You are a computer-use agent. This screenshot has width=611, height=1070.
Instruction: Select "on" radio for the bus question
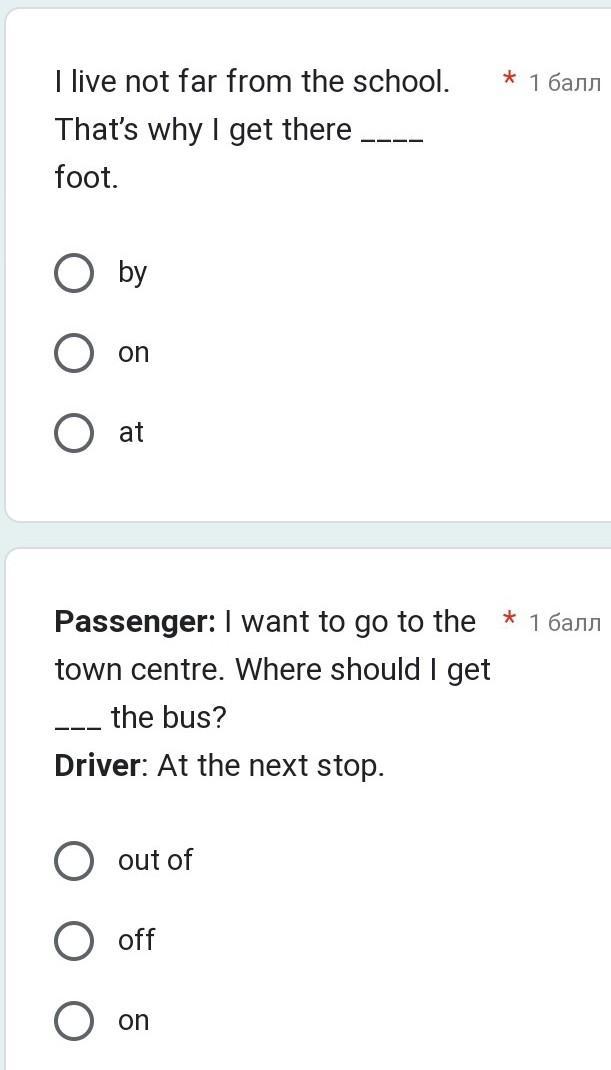[x=74, y=1021]
